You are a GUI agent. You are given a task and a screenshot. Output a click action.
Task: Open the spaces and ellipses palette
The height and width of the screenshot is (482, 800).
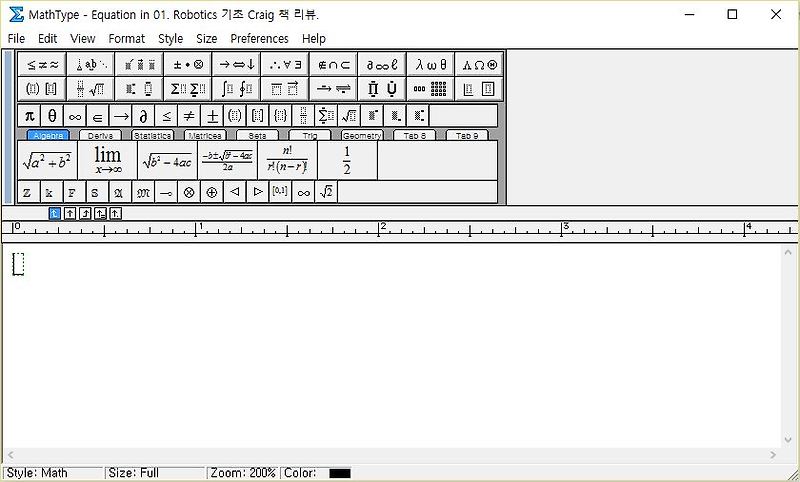tap(91, 65)
